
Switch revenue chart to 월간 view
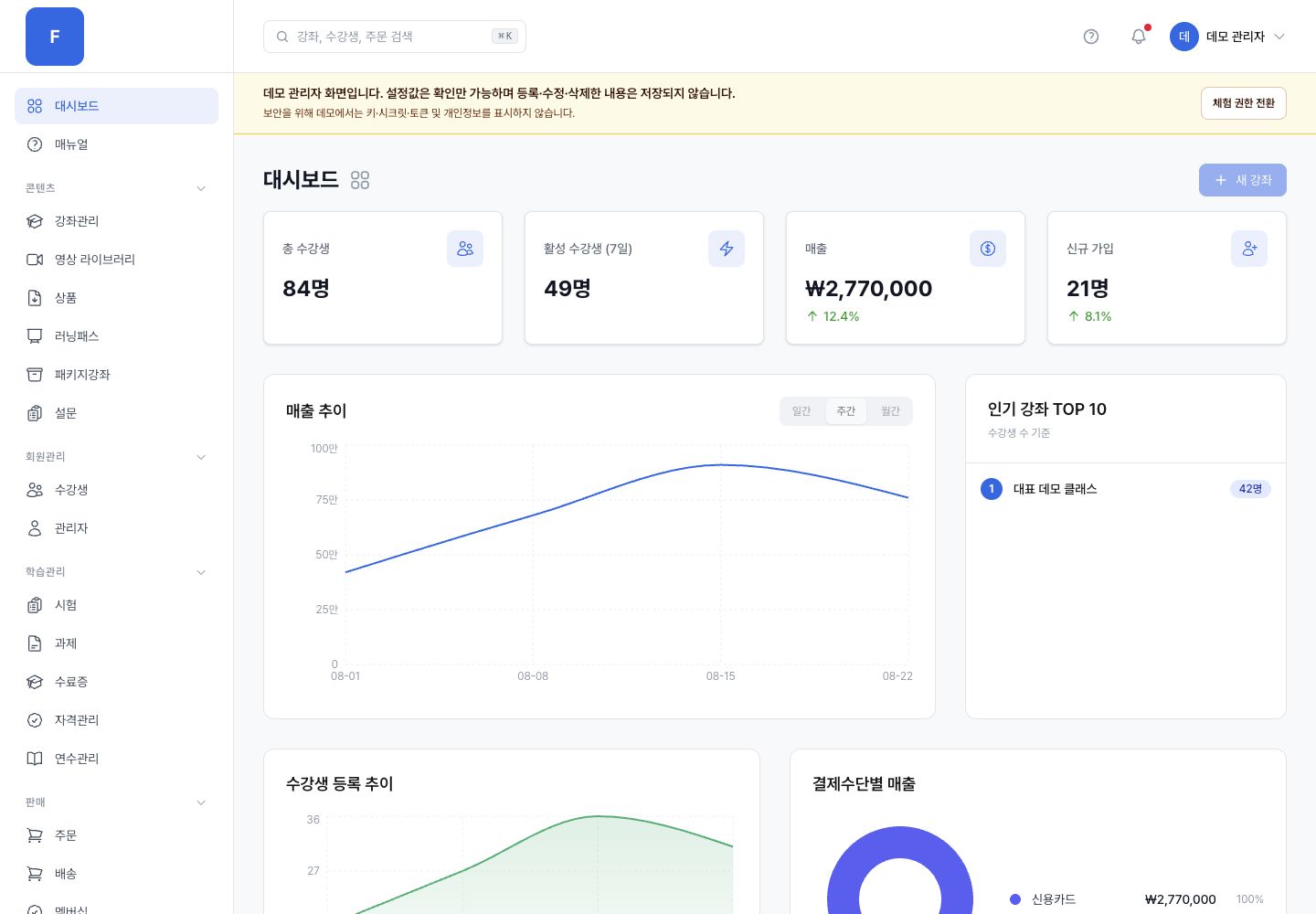pyautogui.click(x=891, y=411)
